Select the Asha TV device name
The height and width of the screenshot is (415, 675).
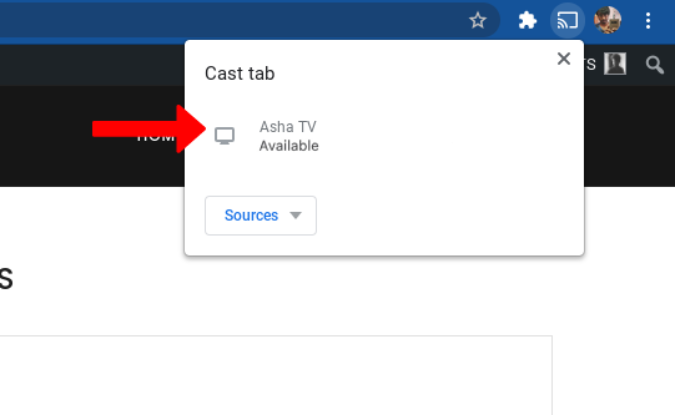coord(288,127)
